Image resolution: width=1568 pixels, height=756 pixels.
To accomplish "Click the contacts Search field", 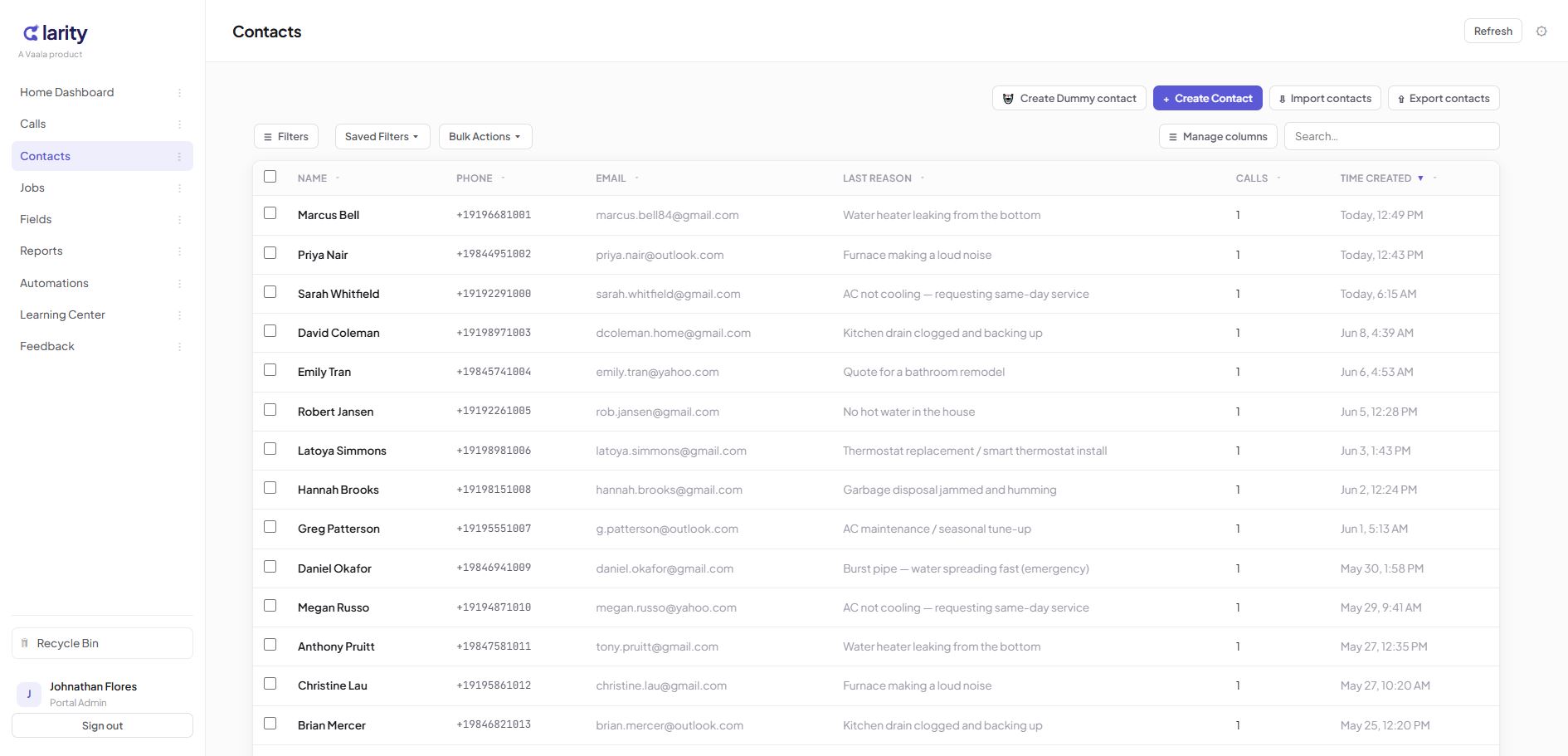I will pyautogui.click(x=1392, y=136).
